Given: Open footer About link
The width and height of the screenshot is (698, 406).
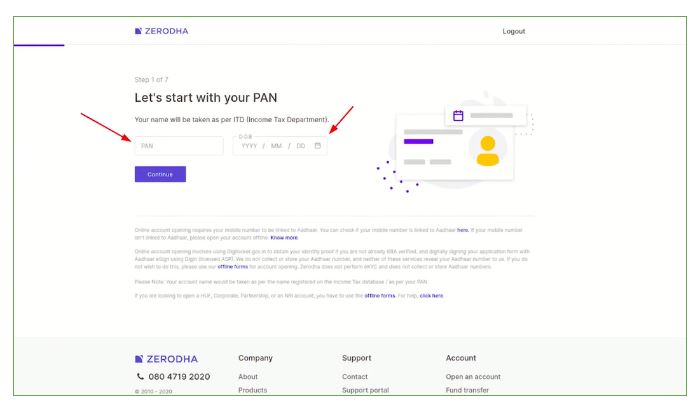Looking at the screenshot, I should [x=248, y=376].
